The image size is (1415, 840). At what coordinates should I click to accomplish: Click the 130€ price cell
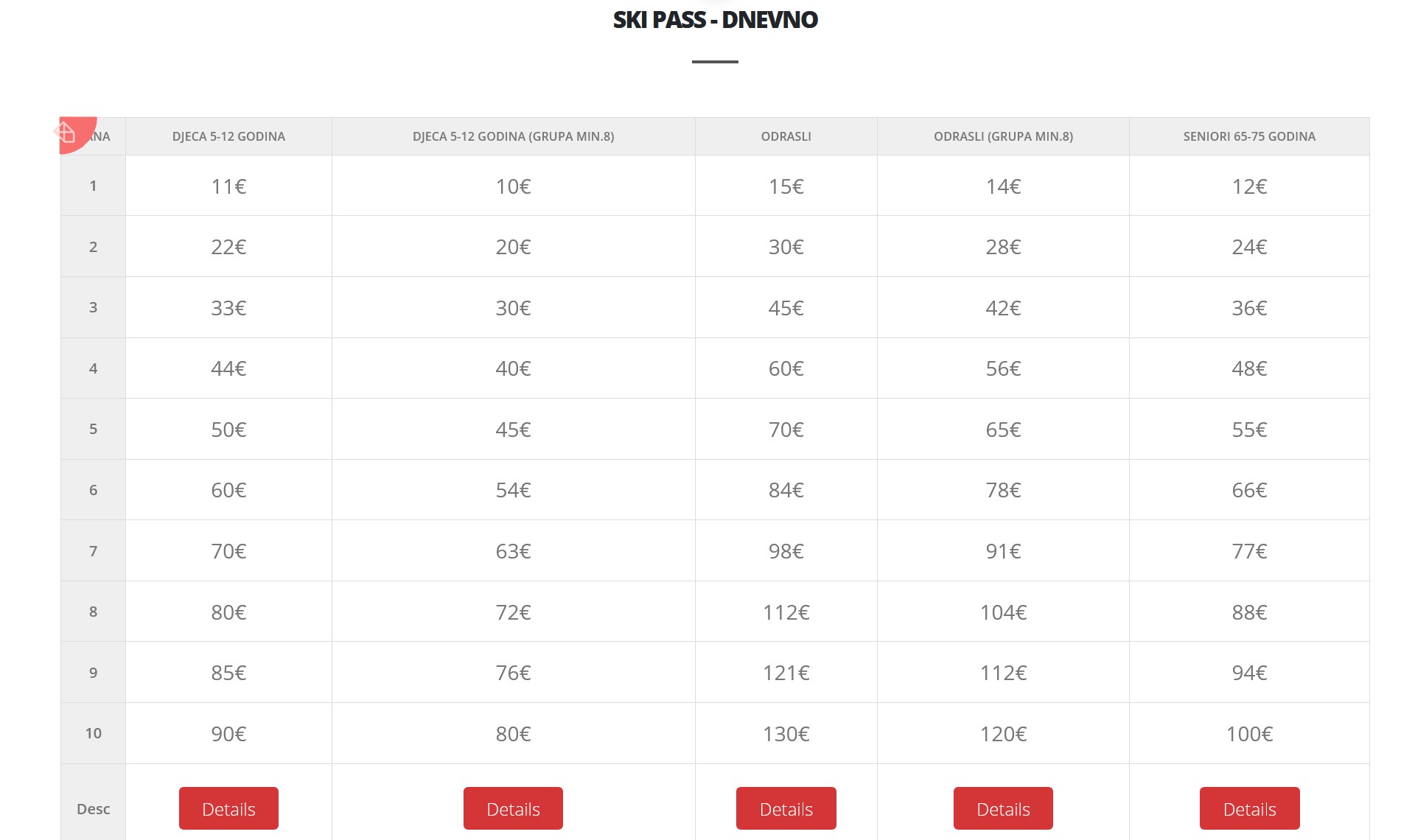click(x=786, y=734)
